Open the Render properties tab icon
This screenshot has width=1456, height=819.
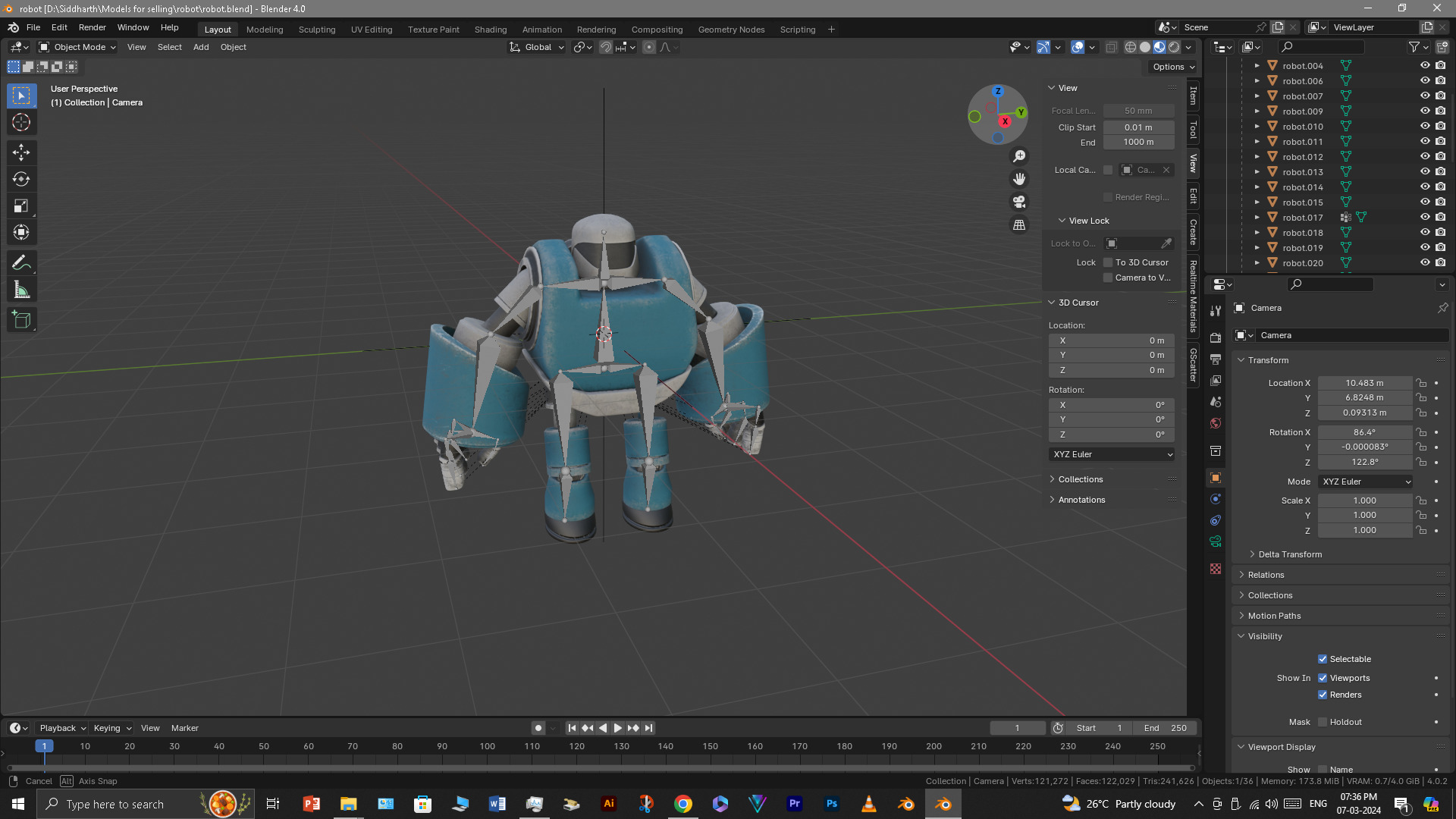click(x=1216, y=337)
